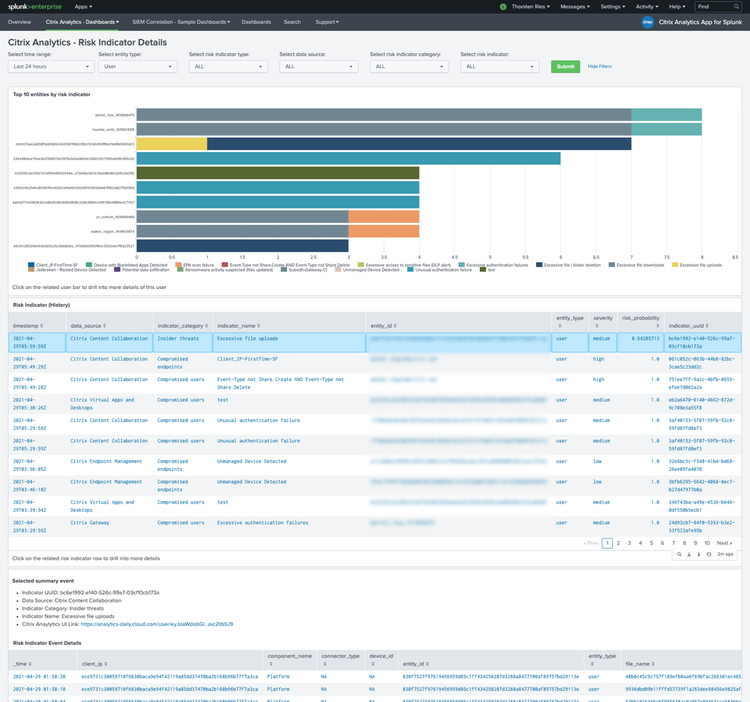Expand the Thorsten Ries user menu
The image size is (750, 702).
[x=530, y=7]
